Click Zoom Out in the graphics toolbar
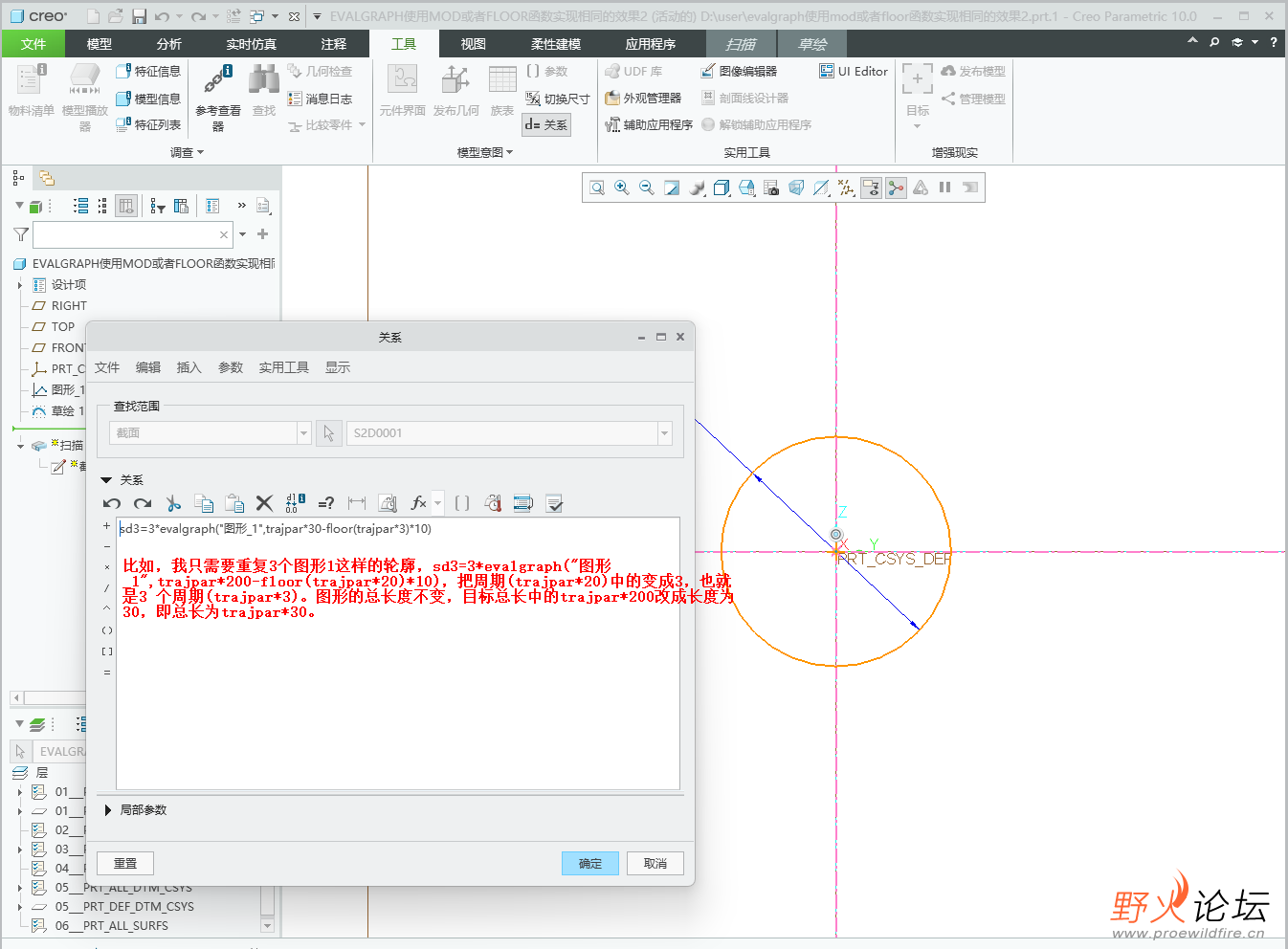The width and height of the screenshot is (1288, 949). tap(647, 188)
